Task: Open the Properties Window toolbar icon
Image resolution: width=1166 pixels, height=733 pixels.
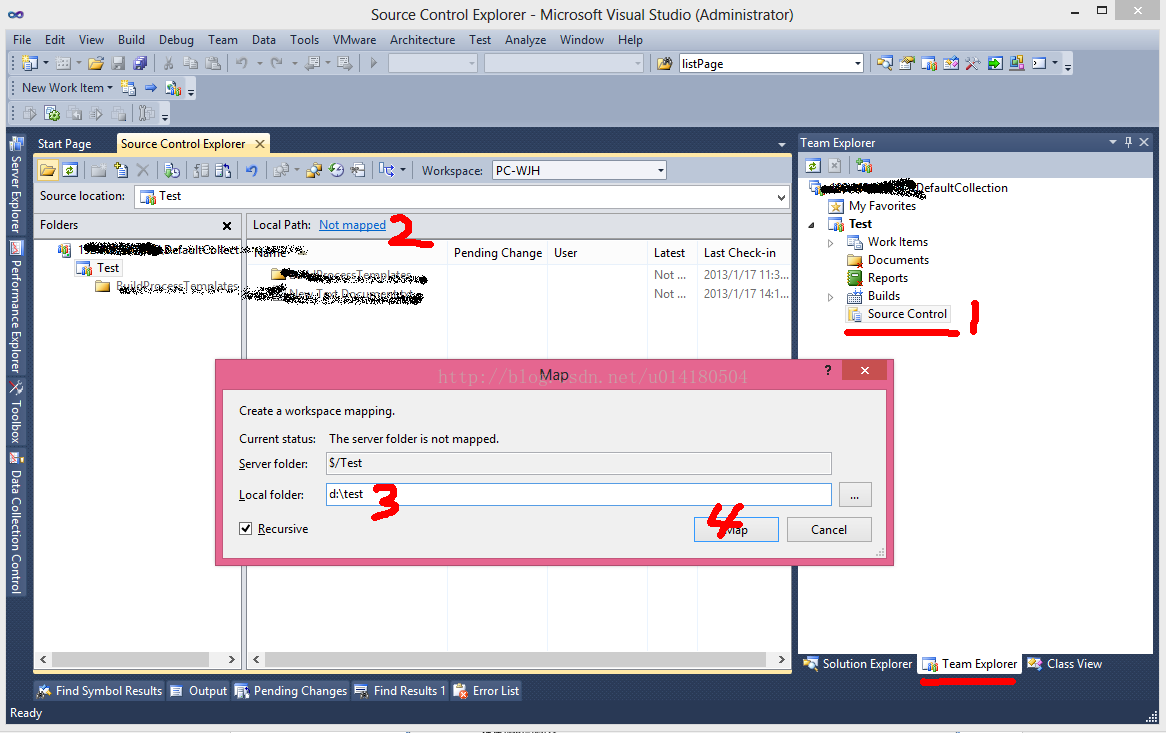Action: coord(906,63)
